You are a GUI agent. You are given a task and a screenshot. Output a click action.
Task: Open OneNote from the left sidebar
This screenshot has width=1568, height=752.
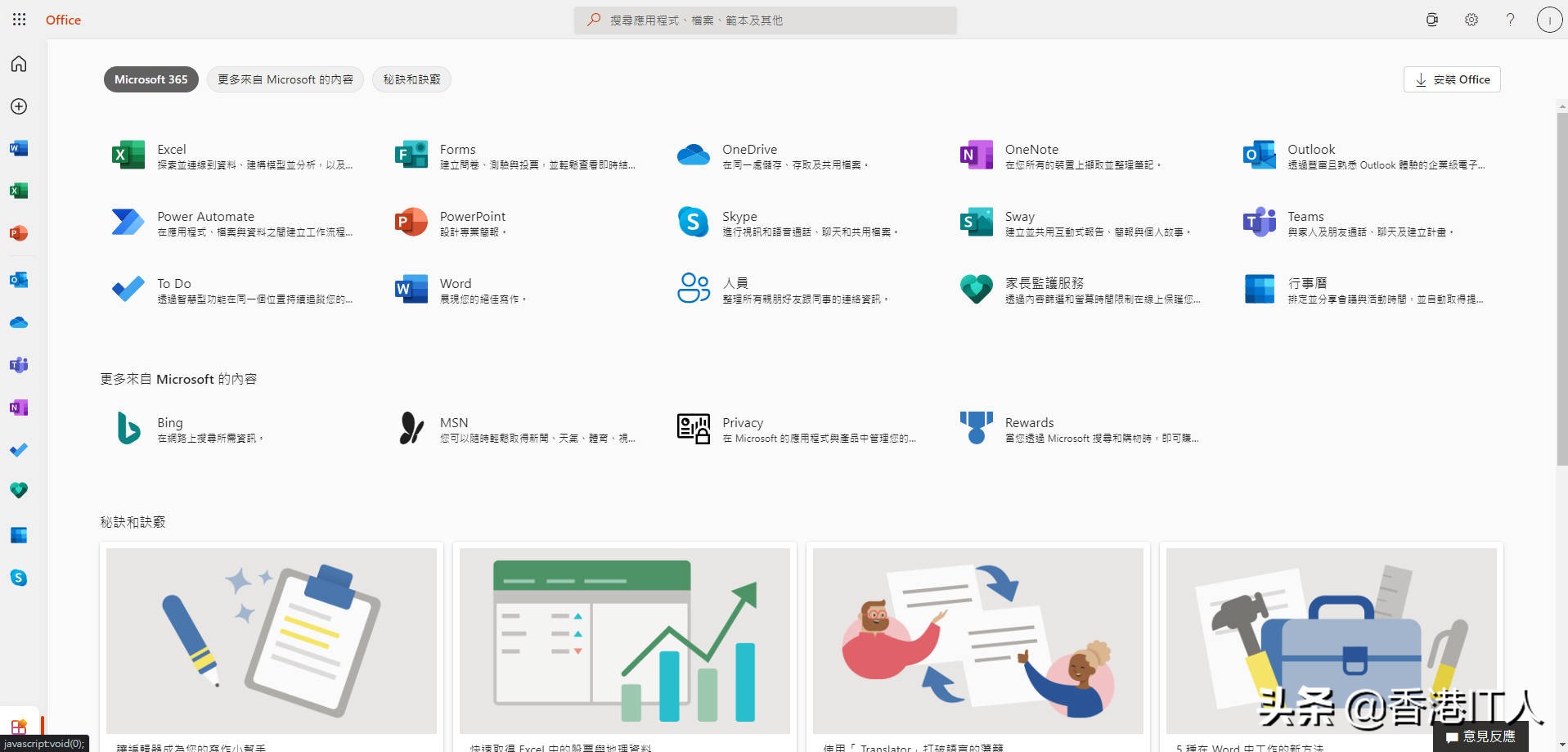tap(19, 408)
